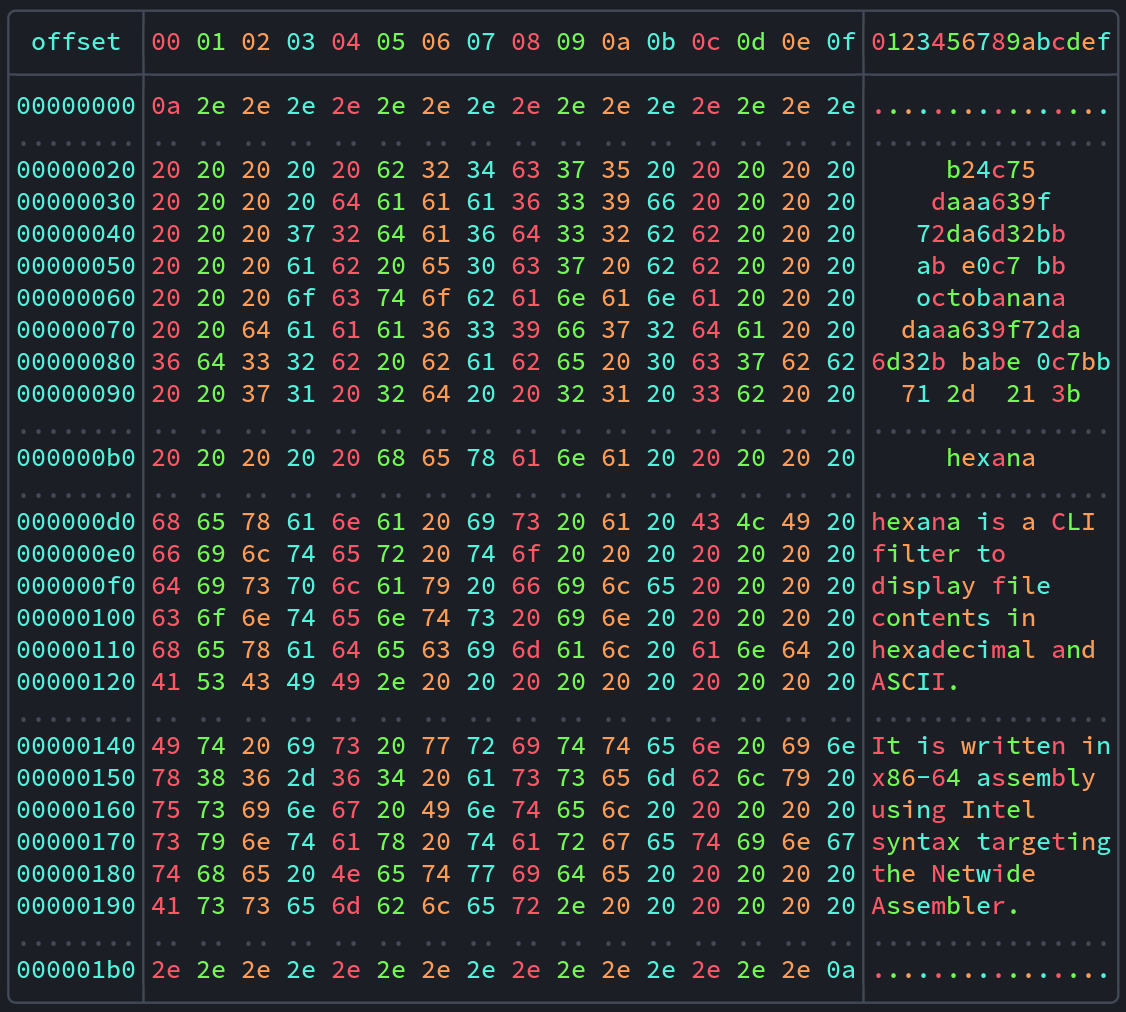The image size is (1126, 1012).
Task: Click offset 00000040
Action: 76,234
